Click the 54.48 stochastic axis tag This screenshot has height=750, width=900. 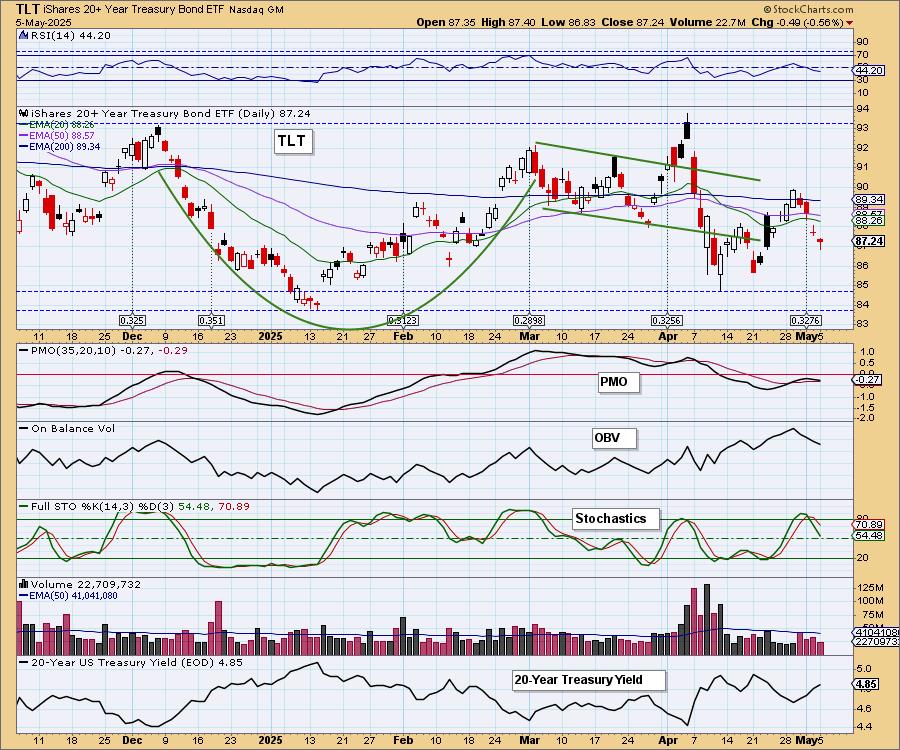(x=869, y=535)
